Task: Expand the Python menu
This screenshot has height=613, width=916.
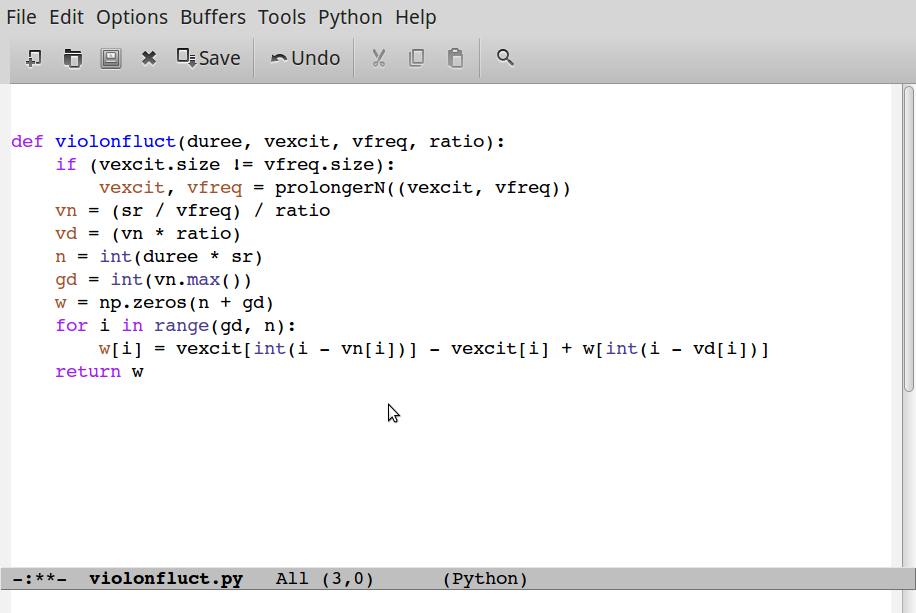Action: coord(350,17)
